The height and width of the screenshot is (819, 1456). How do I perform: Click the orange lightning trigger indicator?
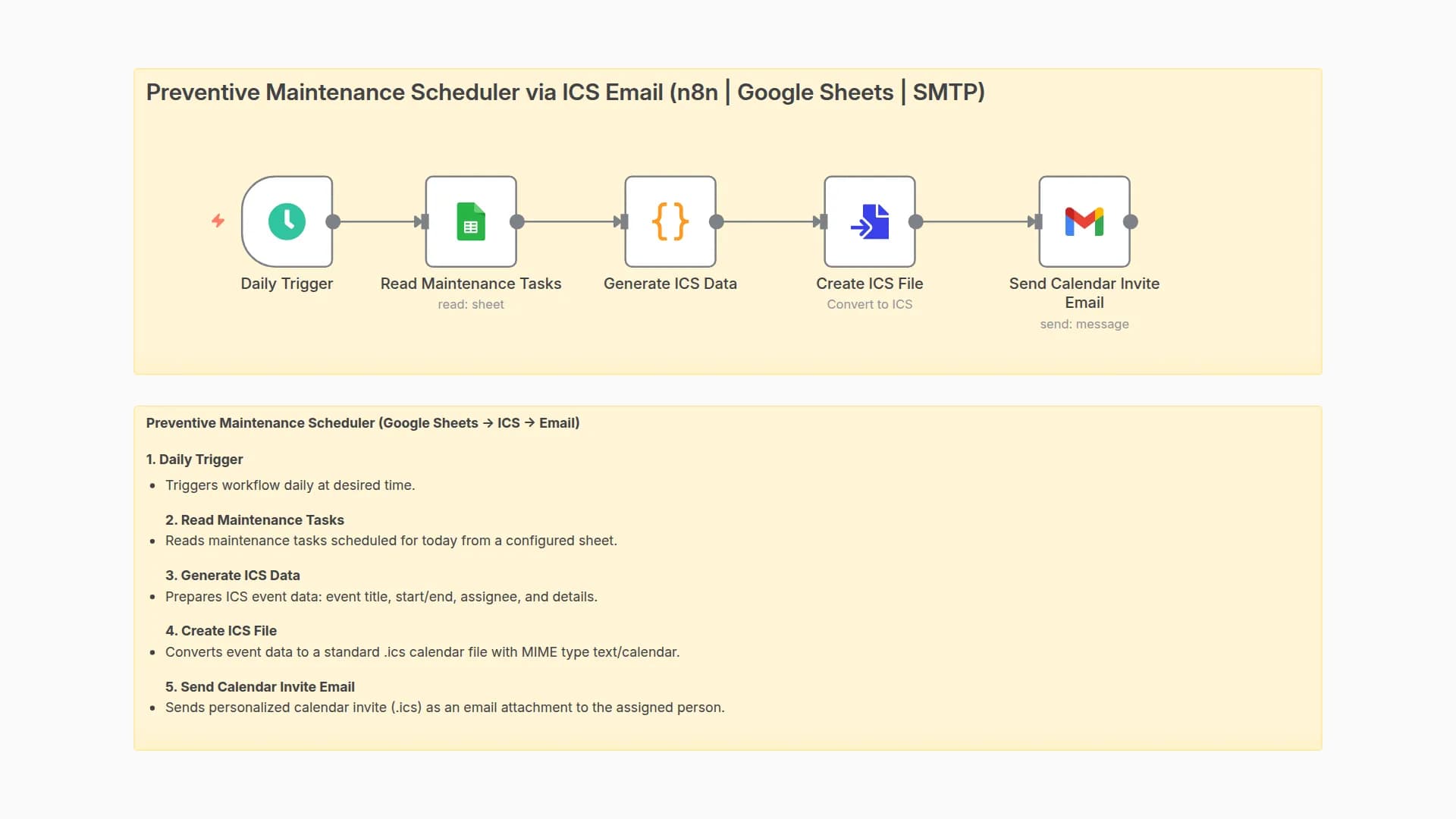[218, 221]
